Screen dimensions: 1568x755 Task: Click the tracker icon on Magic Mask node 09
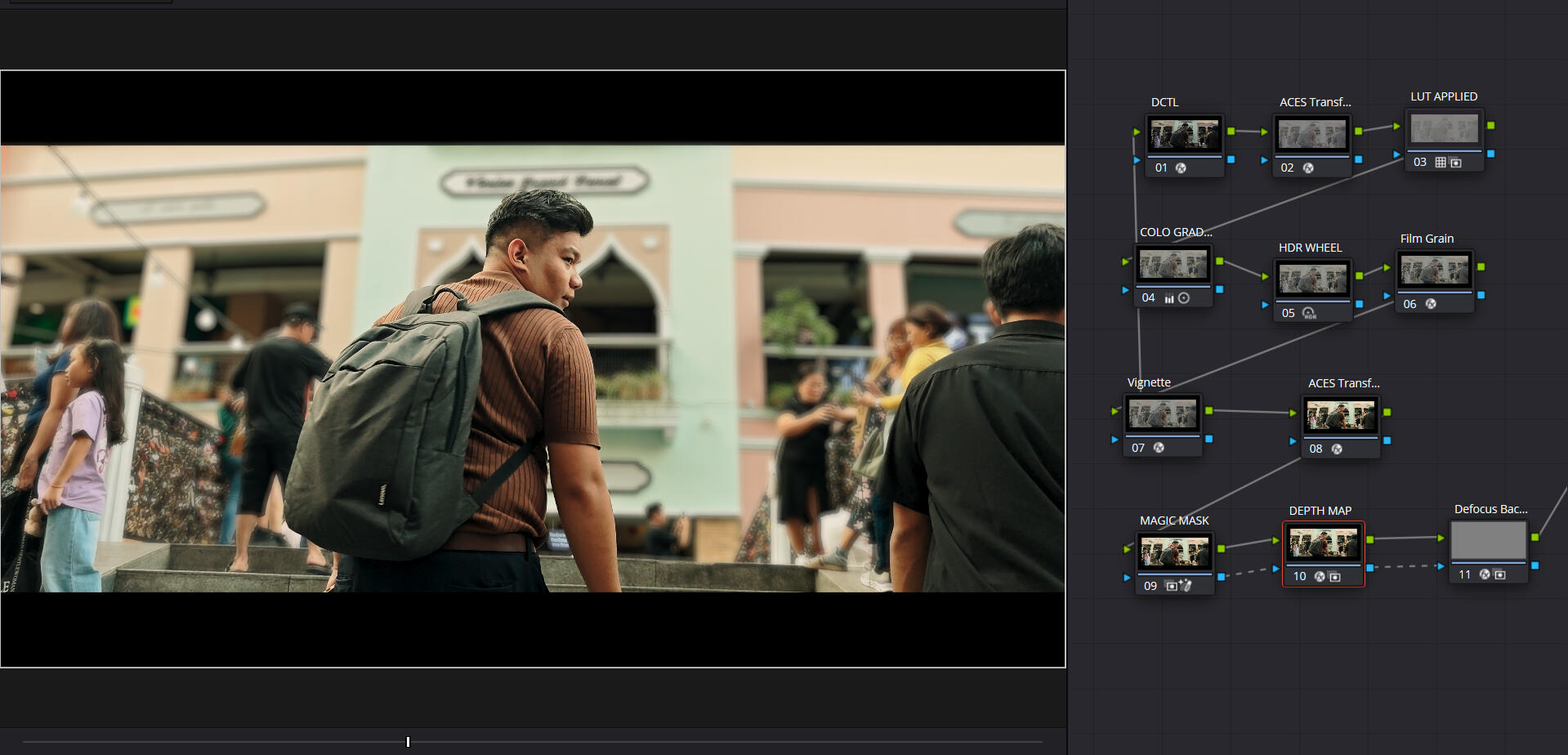(1186, 586)
